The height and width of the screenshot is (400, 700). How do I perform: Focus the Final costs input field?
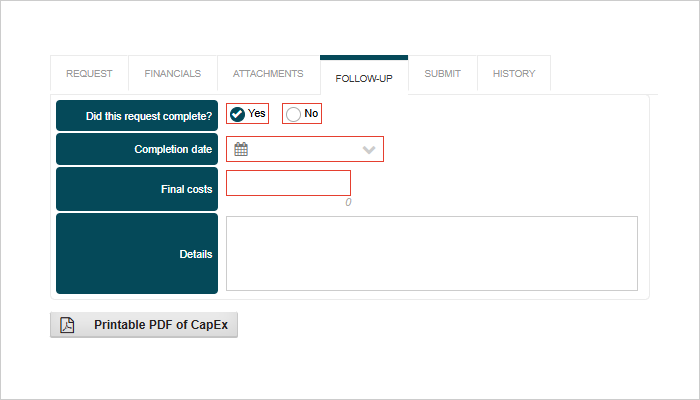click(288, 183)
